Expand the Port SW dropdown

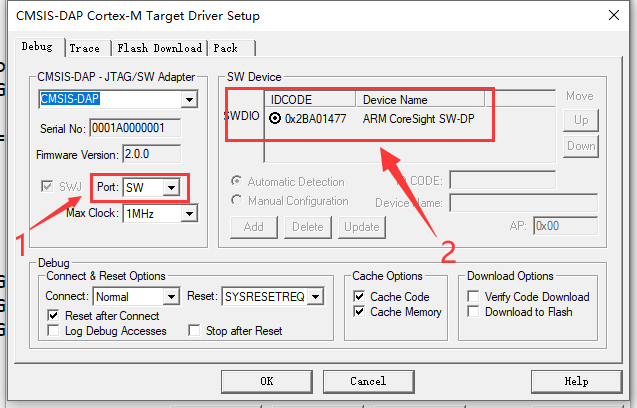(171, 188)
